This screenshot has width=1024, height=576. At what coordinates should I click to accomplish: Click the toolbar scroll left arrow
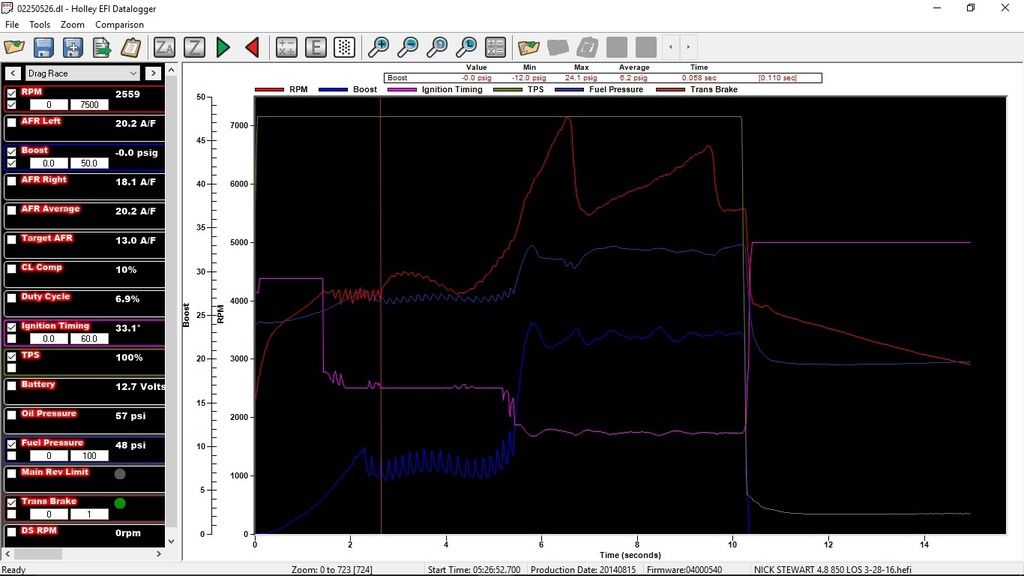(x=671, y=47)
